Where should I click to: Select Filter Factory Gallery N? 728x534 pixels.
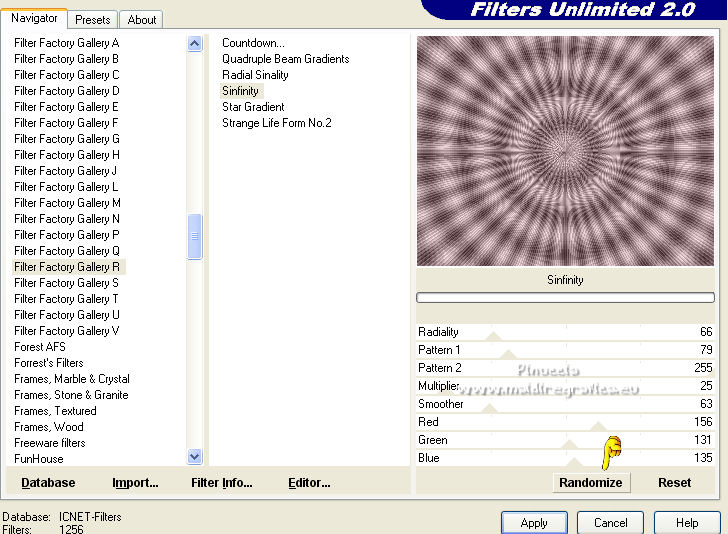click(x=66, y=219)
